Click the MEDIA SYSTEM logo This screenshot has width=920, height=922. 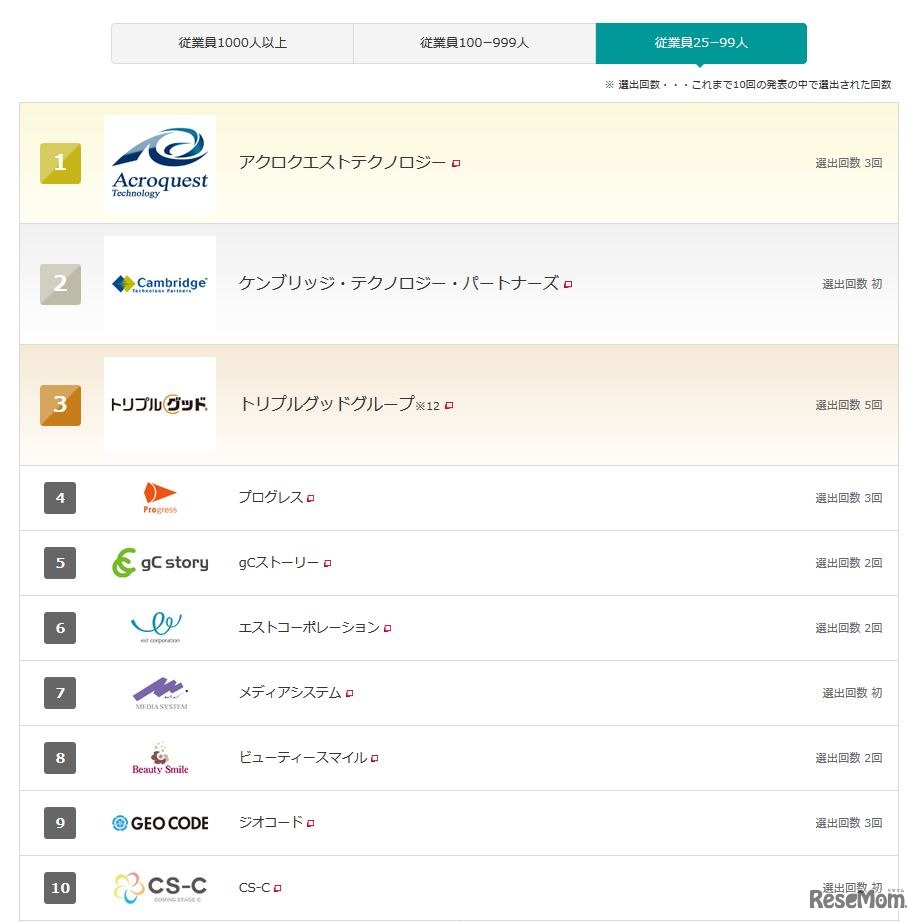[x=160, y=692]
